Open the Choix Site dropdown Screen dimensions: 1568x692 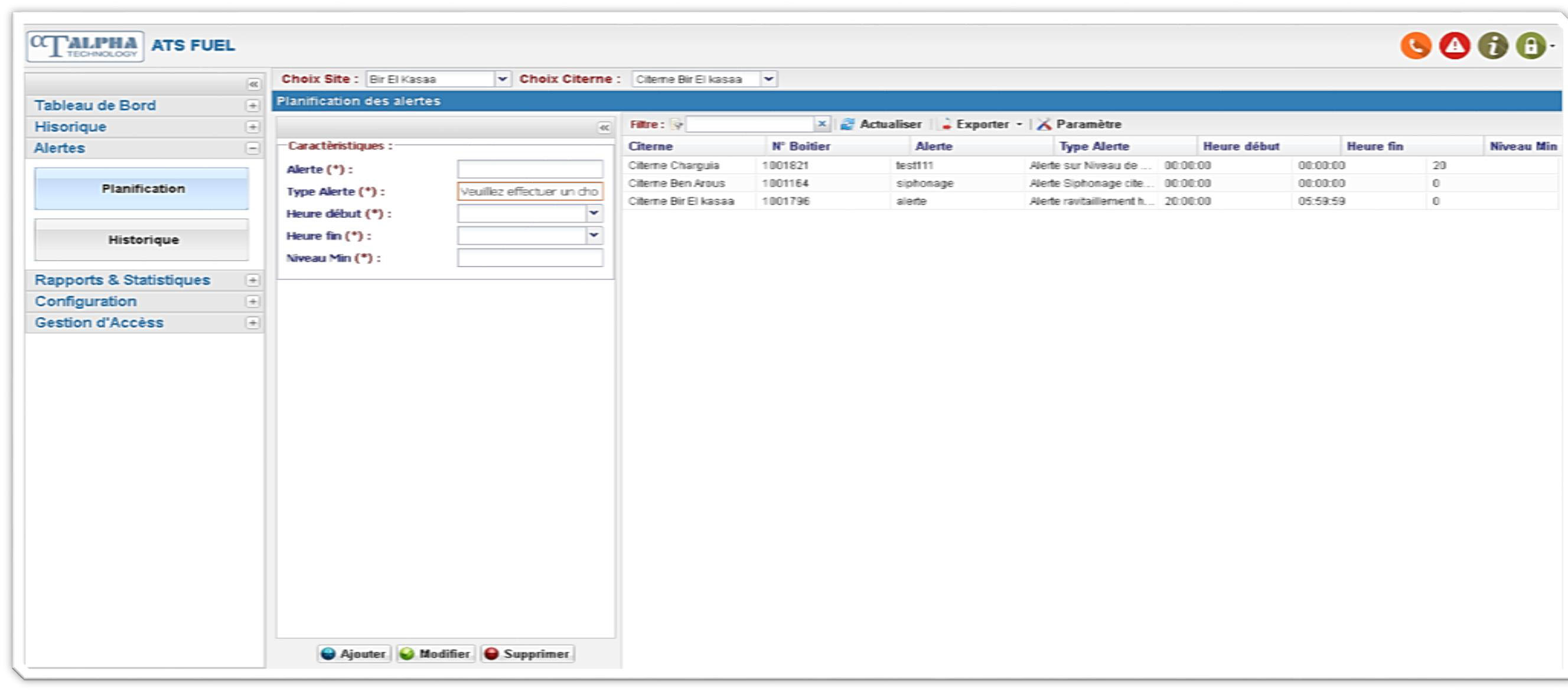[x=502, y=79]
